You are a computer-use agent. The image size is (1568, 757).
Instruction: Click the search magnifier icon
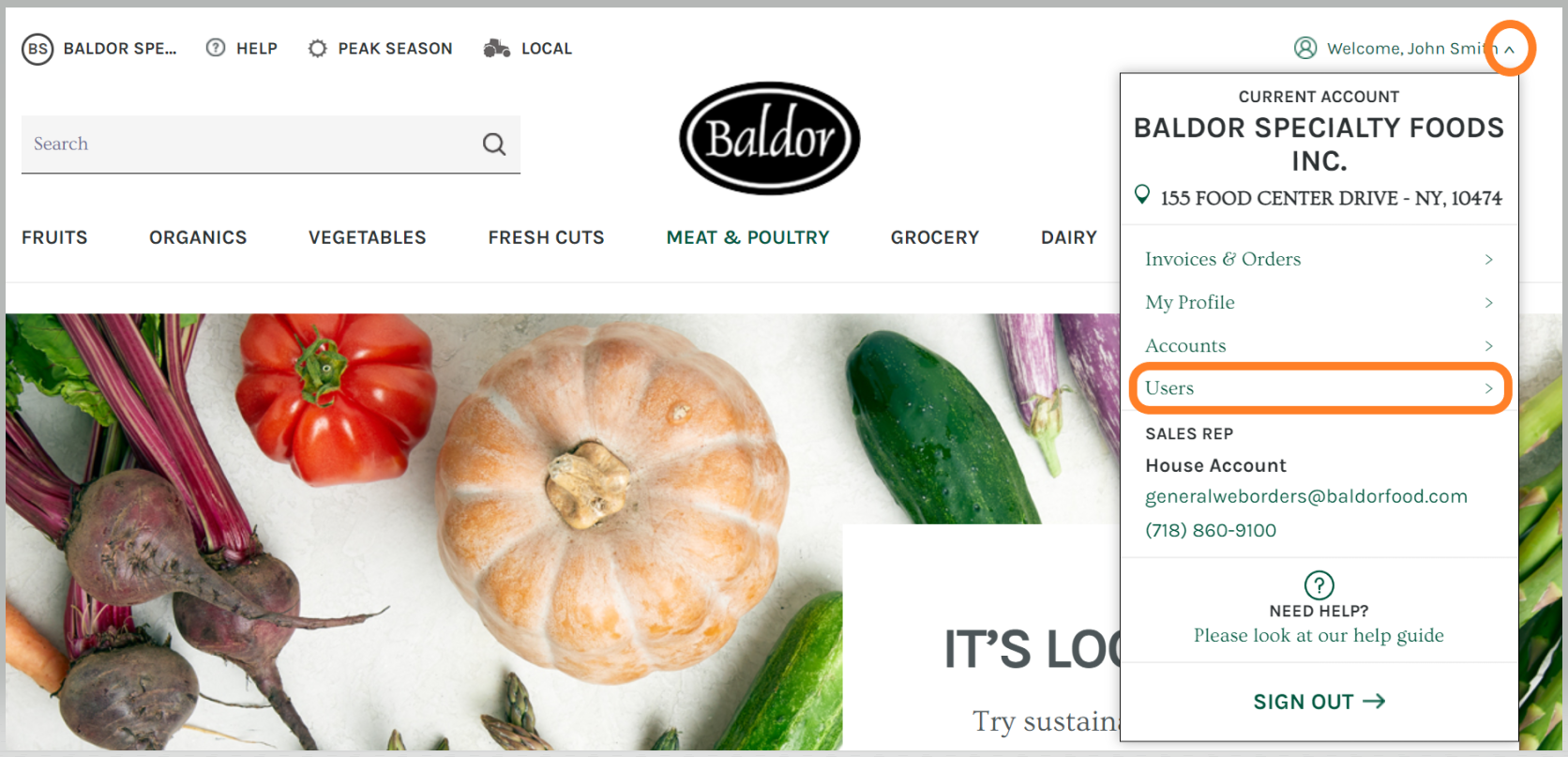[494, 144]
